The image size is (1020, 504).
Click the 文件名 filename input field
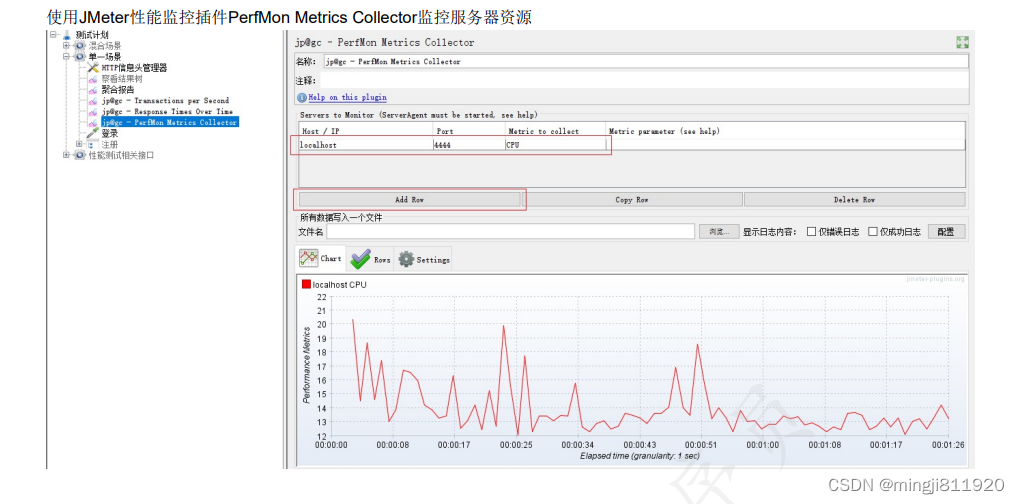click(511, 232)
